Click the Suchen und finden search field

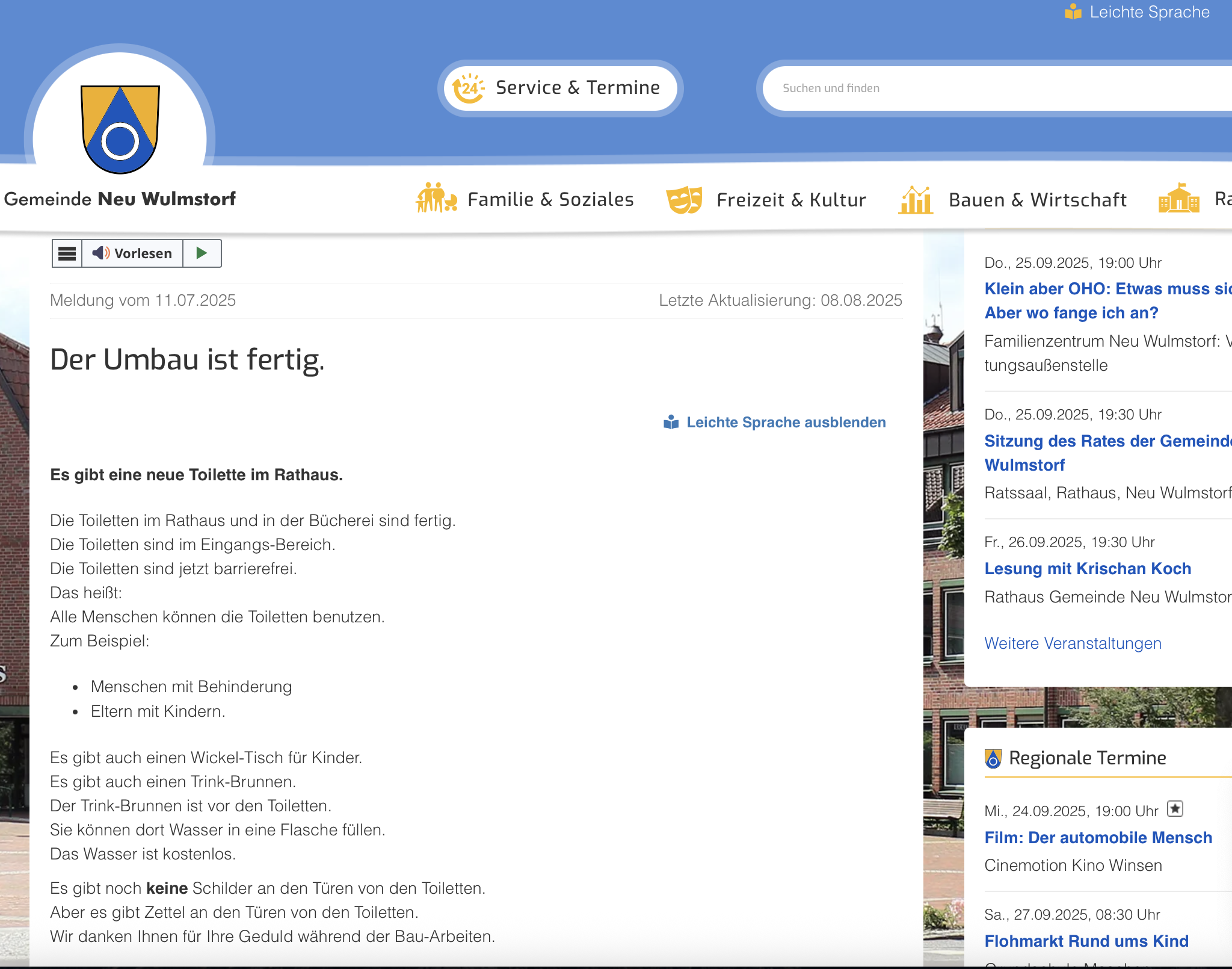click(962, 88)
